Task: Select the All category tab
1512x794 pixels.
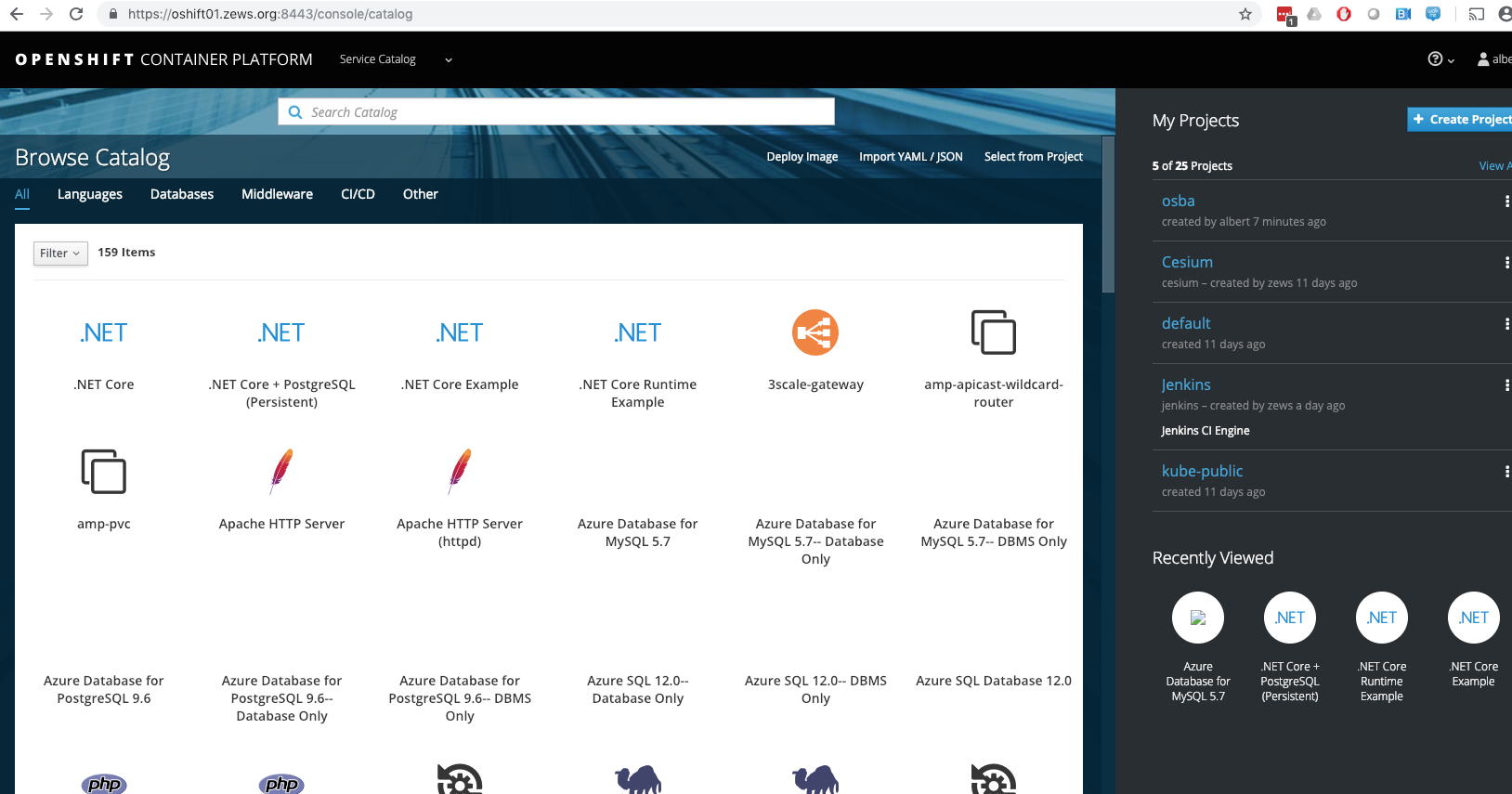Action: pyautogui.click(x=22, y=194)
